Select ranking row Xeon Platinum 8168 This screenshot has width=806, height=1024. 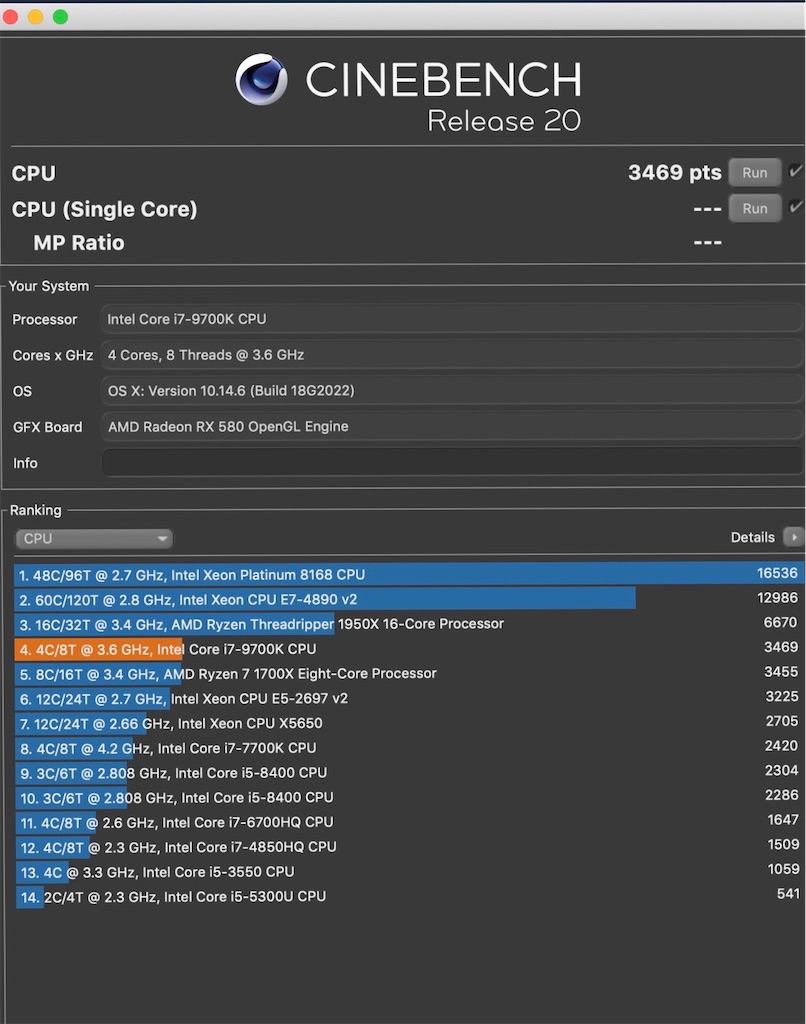point(409,575)
